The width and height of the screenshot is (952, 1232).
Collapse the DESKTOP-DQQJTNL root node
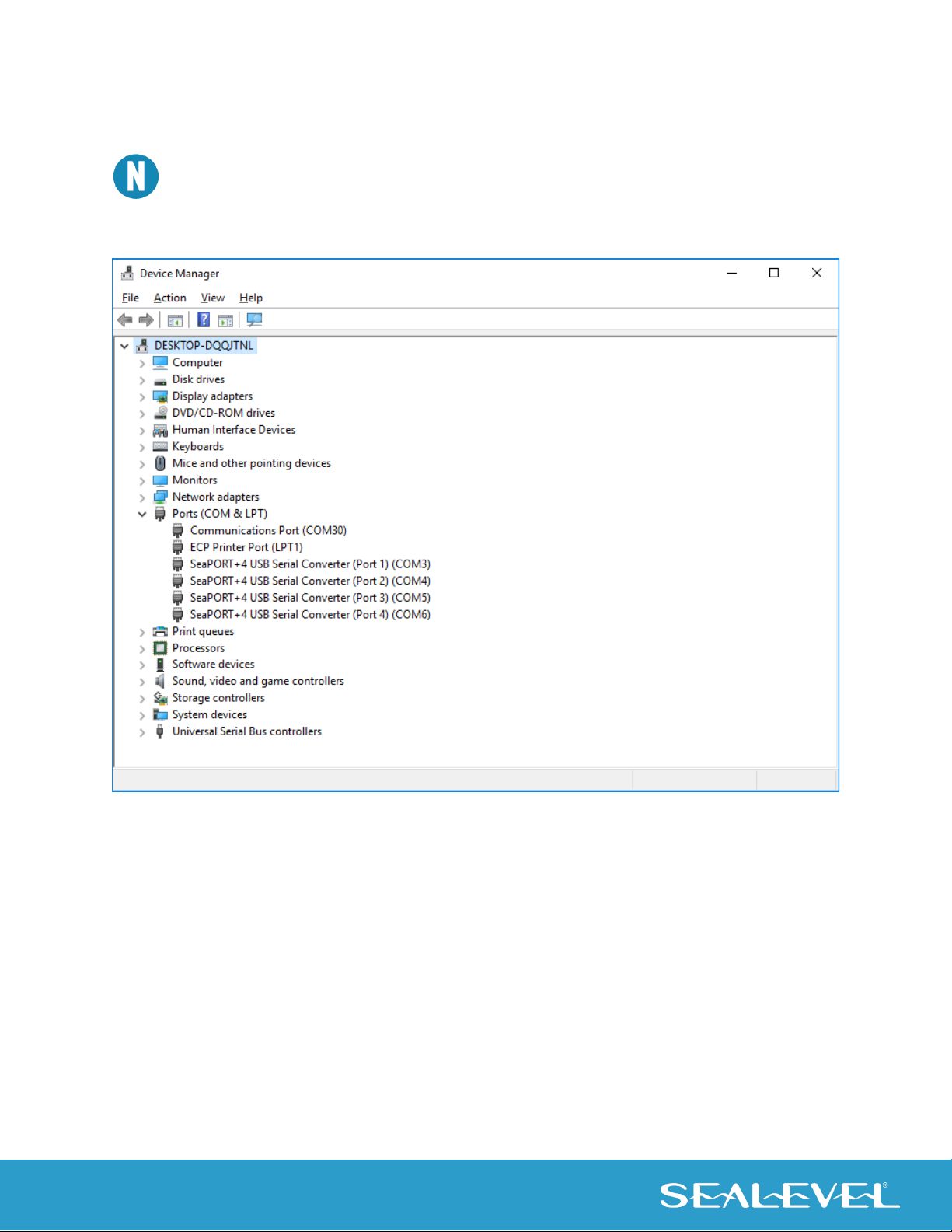pos(124,346)
